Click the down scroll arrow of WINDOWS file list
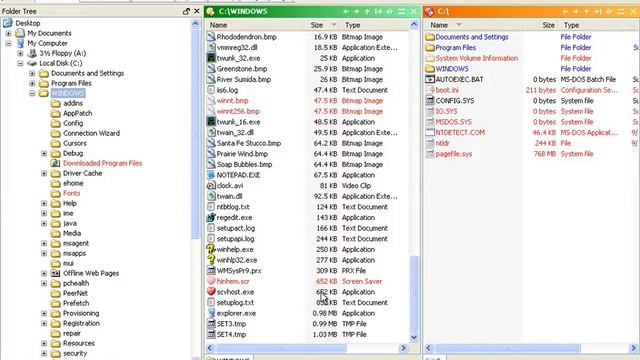 (414, 337)
